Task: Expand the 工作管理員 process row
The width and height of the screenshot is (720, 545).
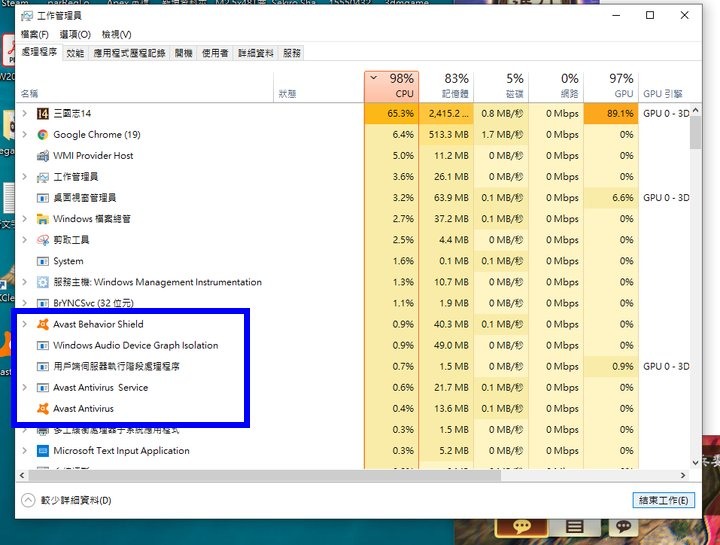Action: tap(25, 176)
